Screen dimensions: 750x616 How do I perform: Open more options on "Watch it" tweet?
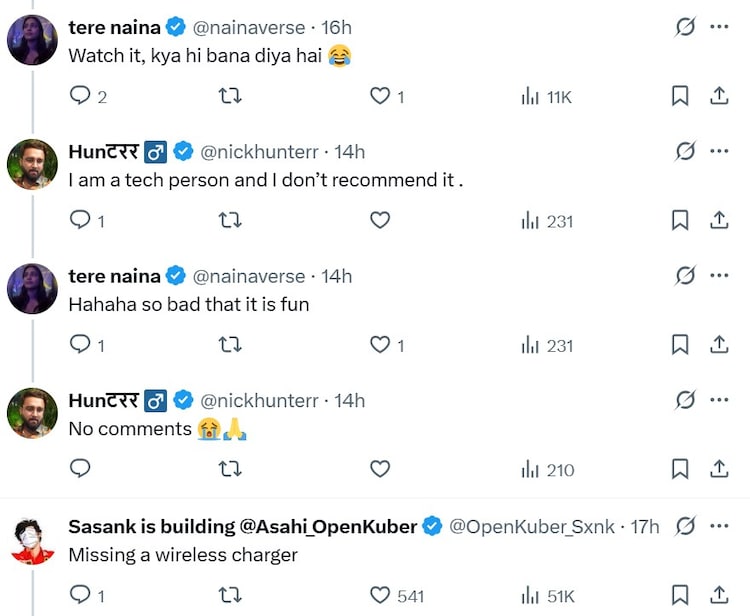tap(719, 27)
